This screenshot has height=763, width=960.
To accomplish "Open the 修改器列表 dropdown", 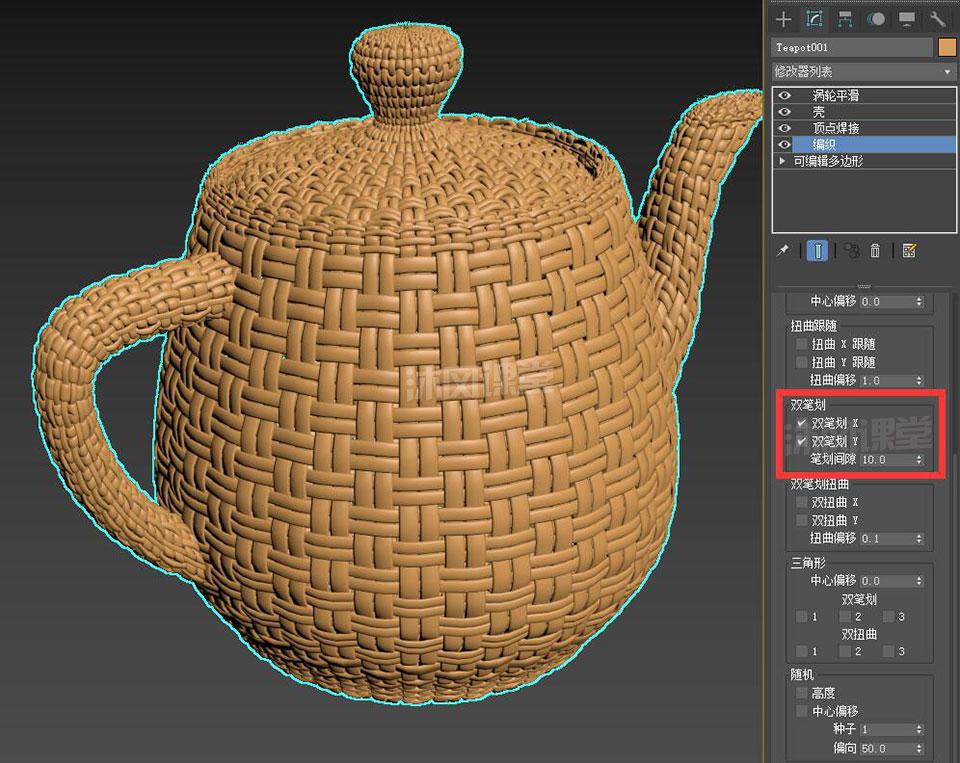I will pos(863,72).
